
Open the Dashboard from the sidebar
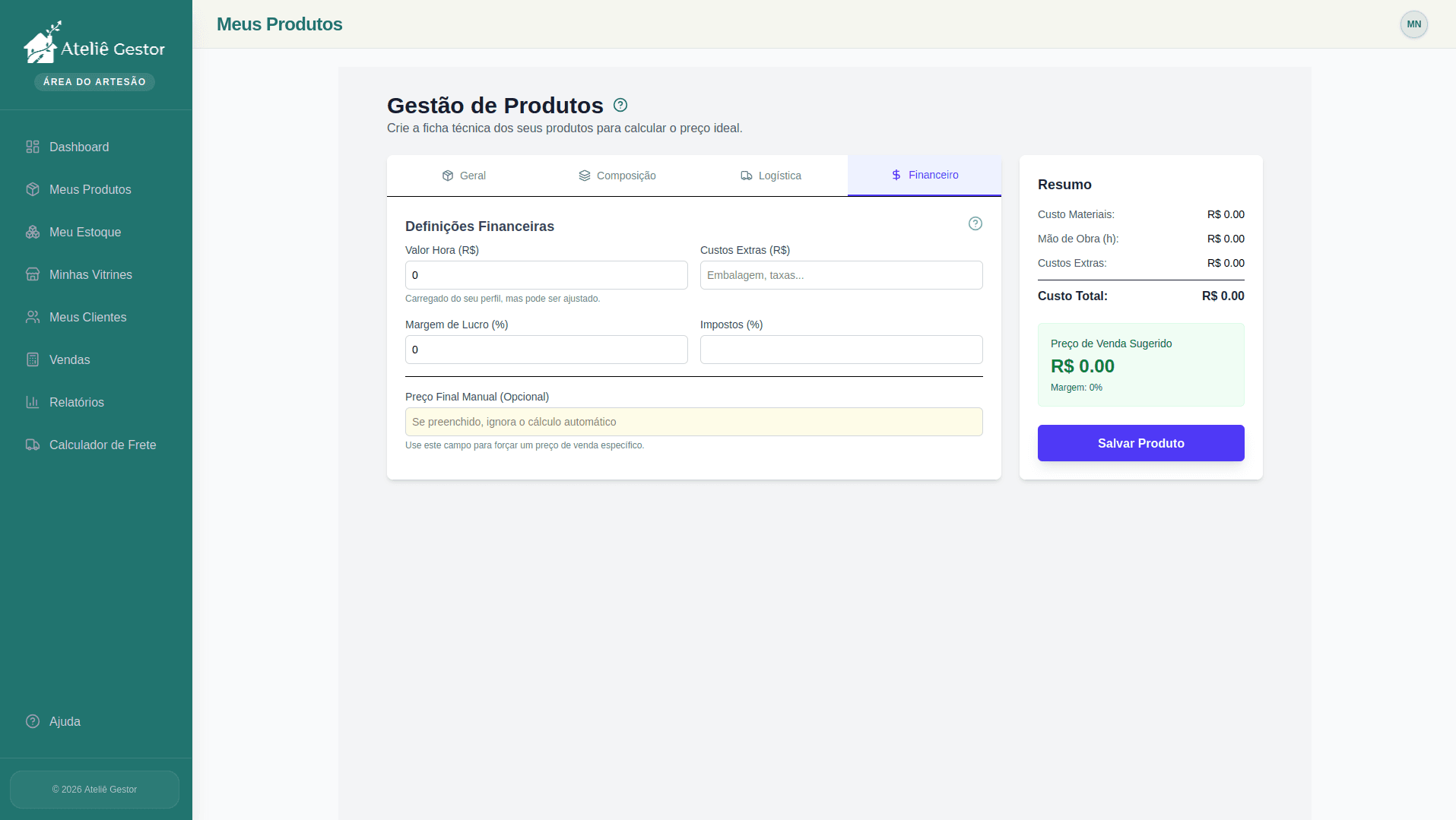point(78,147)
